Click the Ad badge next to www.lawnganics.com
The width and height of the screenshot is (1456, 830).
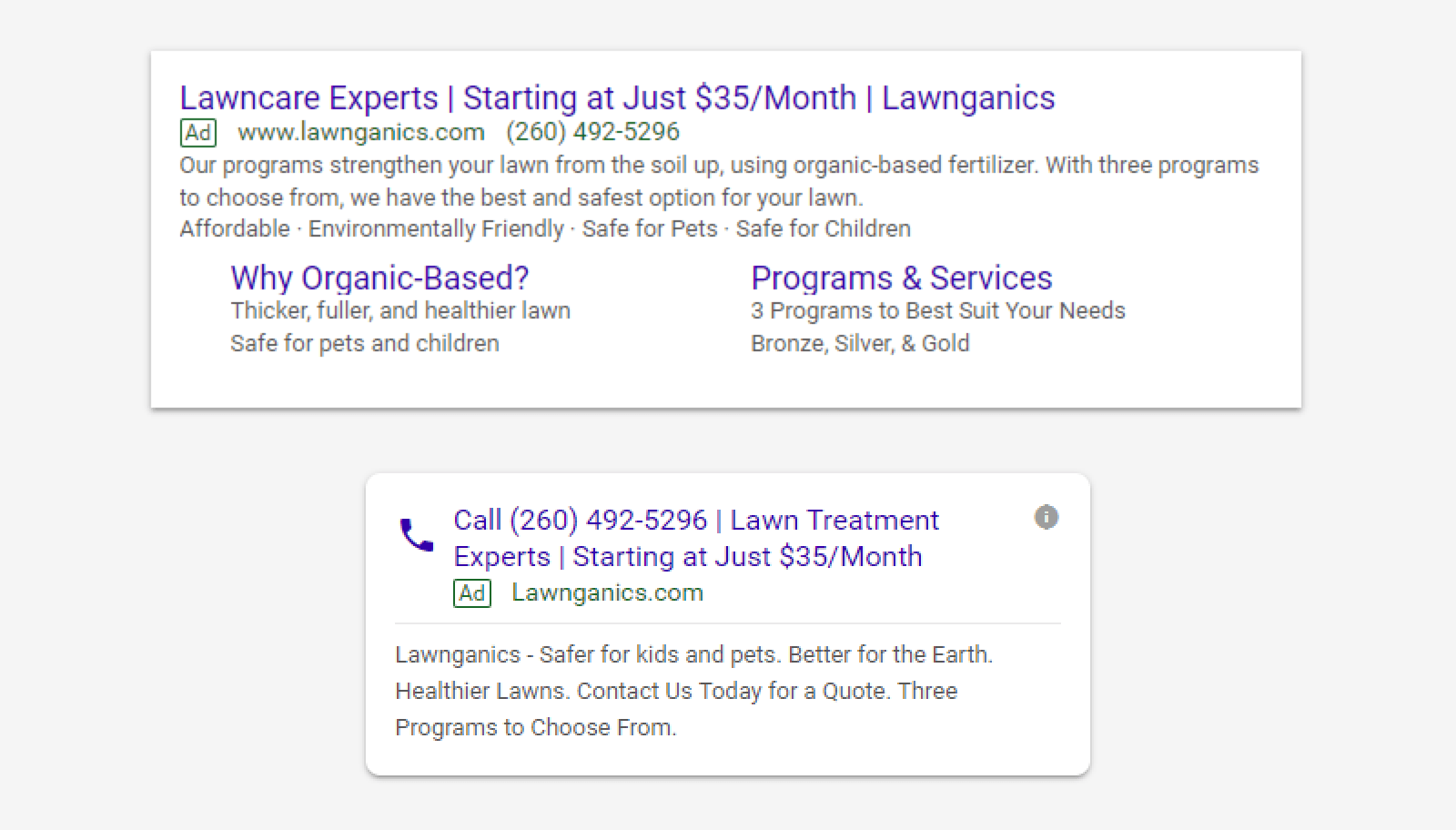pyautogui.click(x=198, y=132)
